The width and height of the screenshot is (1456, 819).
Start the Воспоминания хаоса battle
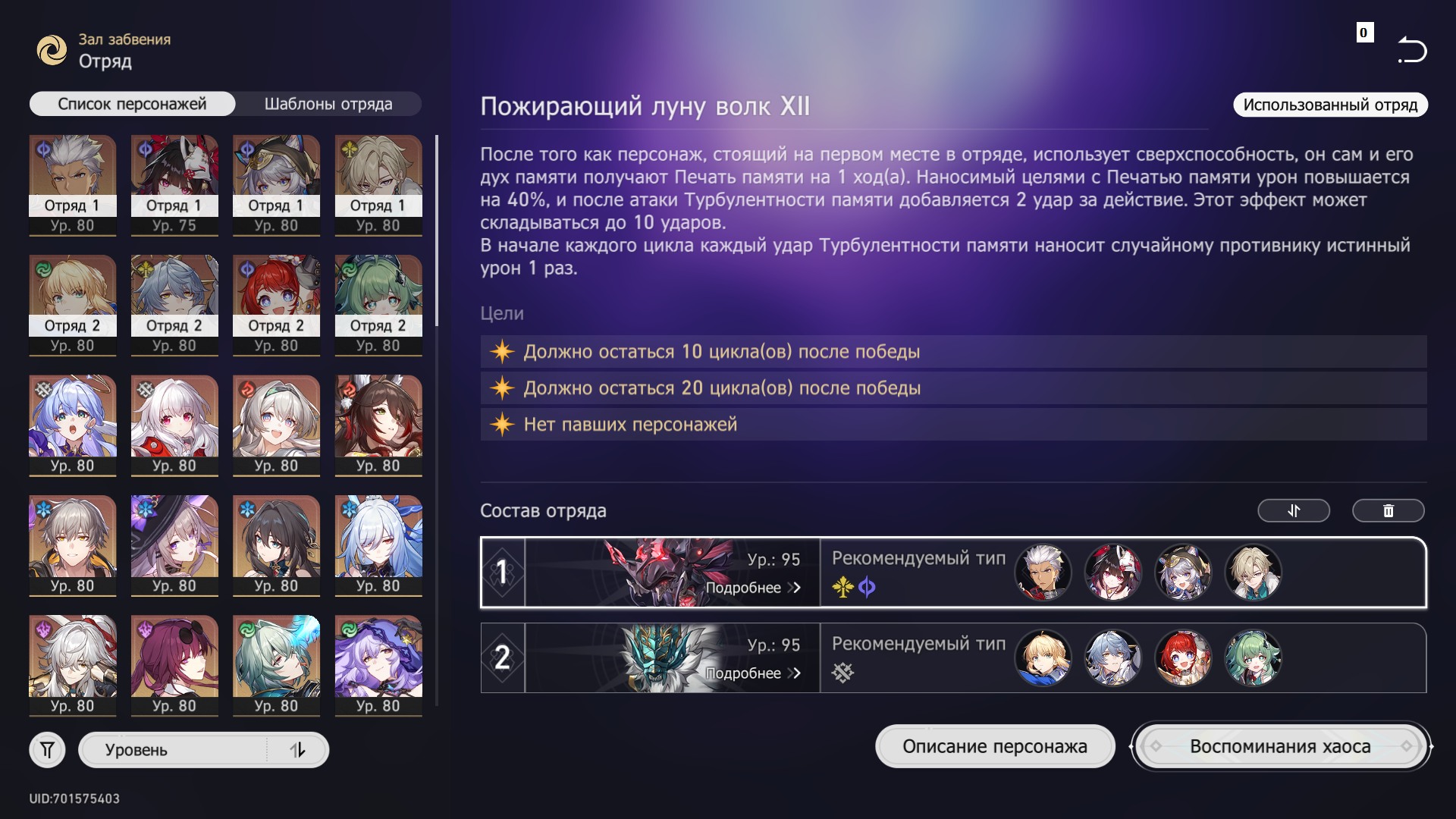(x=1280, y=746)
